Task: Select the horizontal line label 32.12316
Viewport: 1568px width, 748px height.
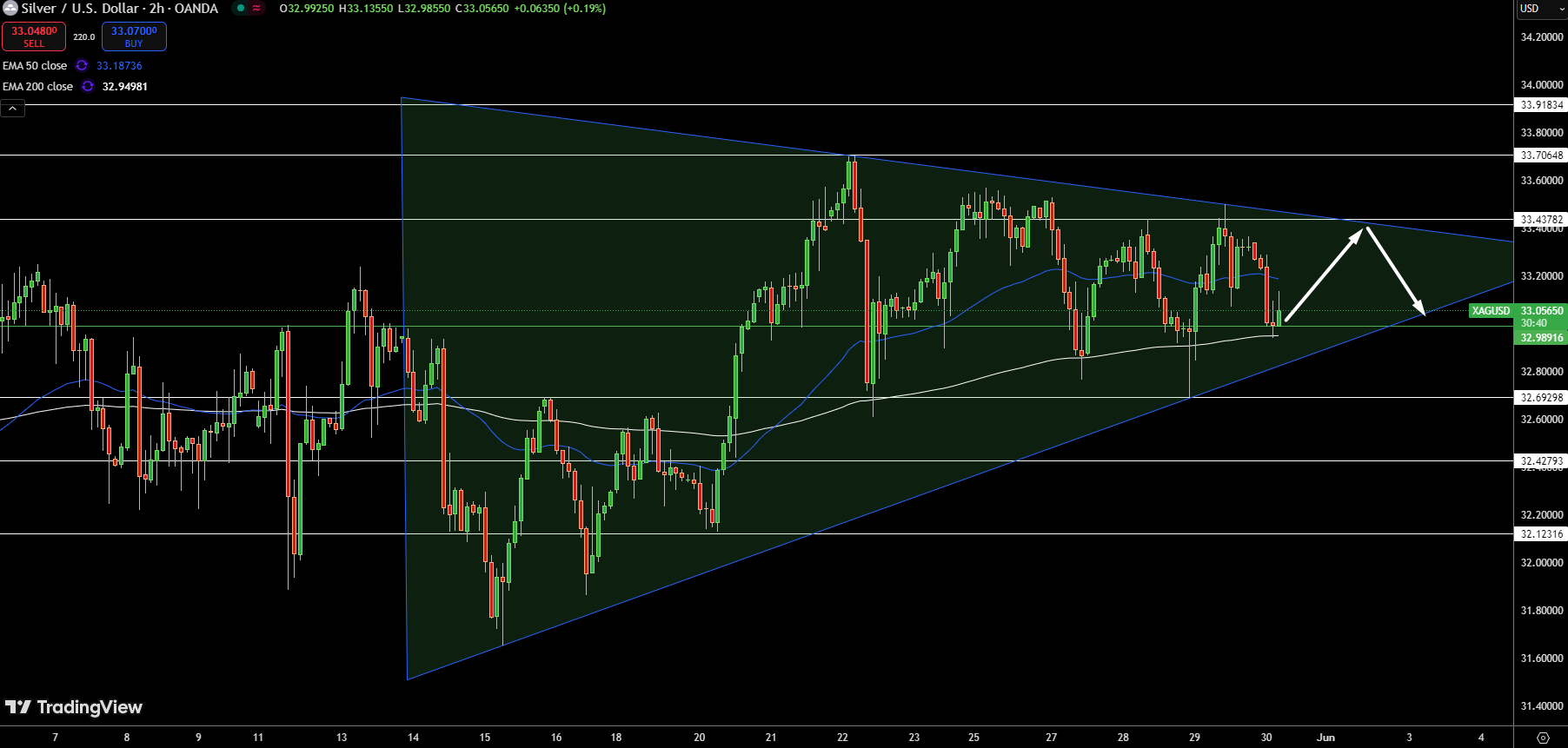Action: (x=1541, y=534)
